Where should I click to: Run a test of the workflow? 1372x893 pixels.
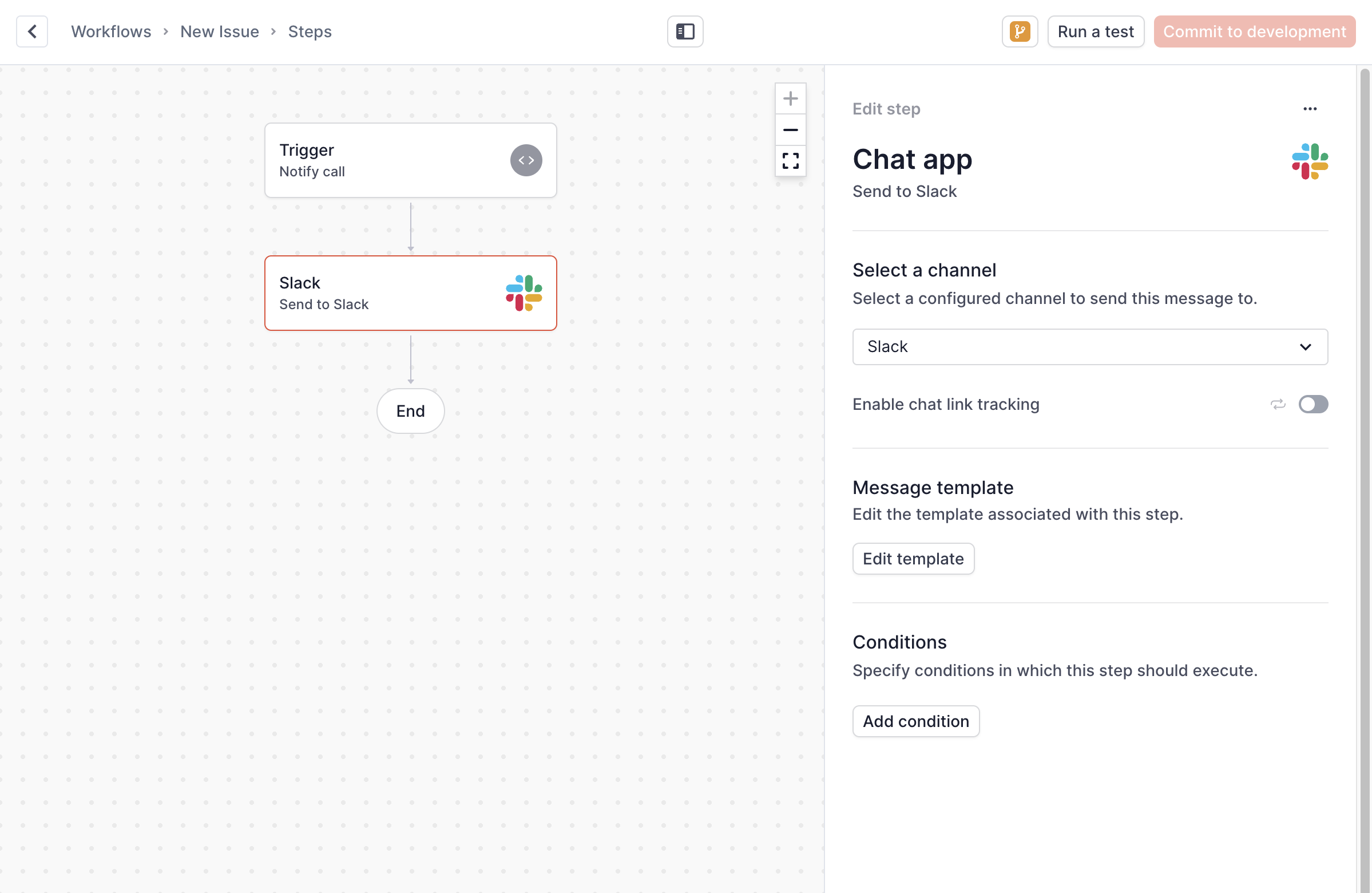click(x=1095, y=31)
